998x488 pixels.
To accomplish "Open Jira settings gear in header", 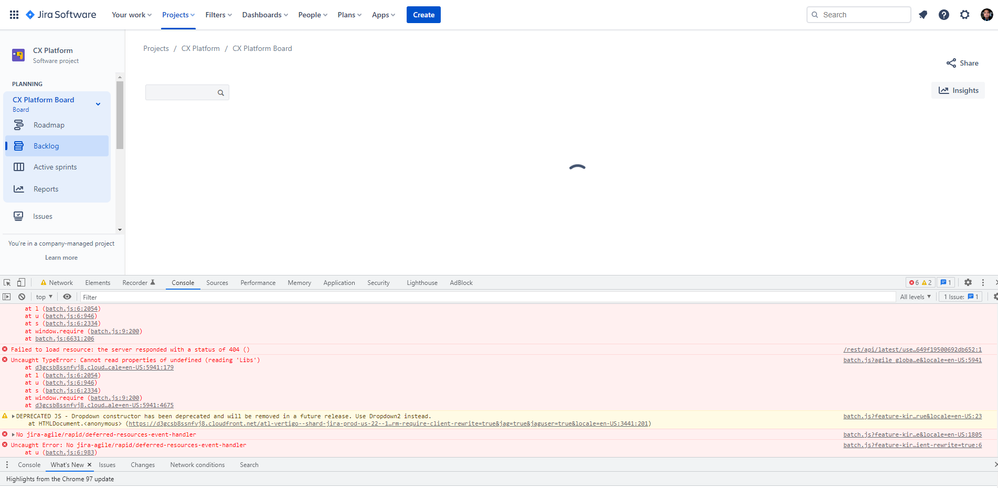I will tap(965, 15).
